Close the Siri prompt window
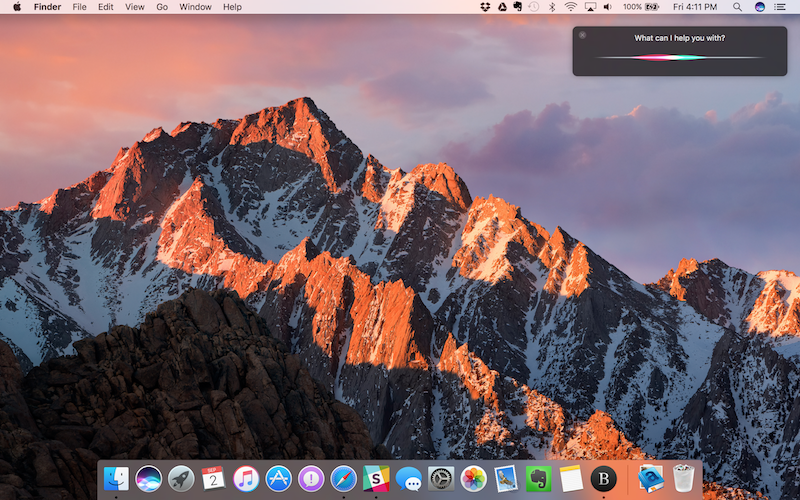Screen dimensions: 800x500 [583, 35]
